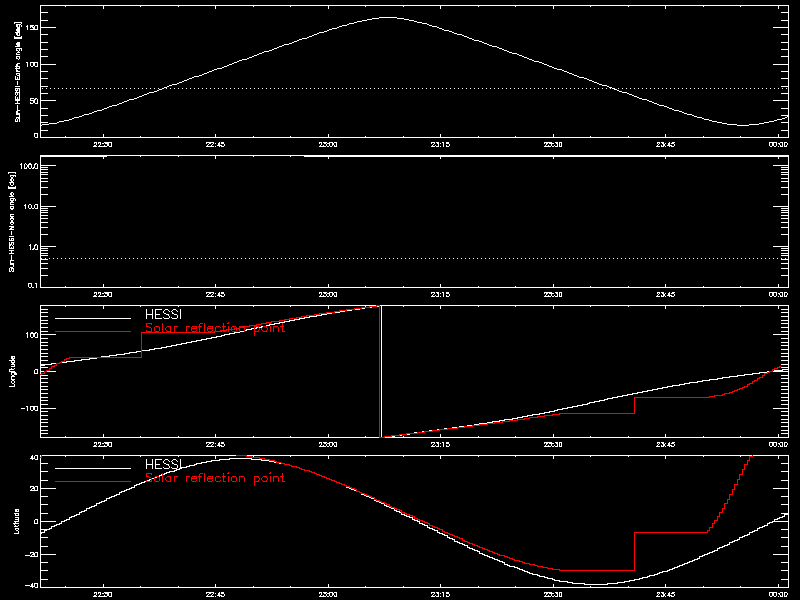Click '23:15' time label under the top plot
This screenshot has width=800, height=600.
pos(440,145)
